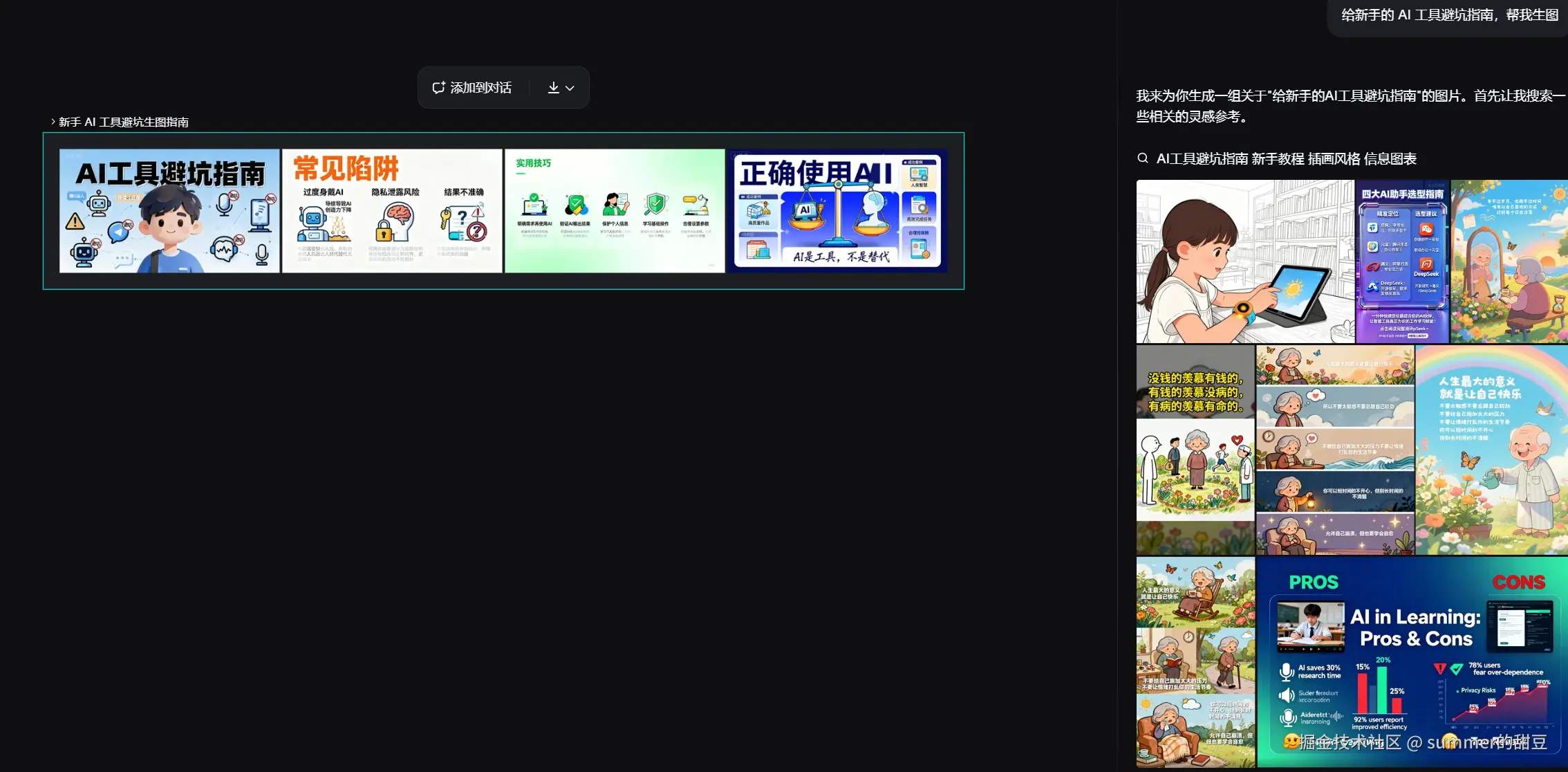
Task: Open the grandma under flower arch image
Action: pos(1509,261)
